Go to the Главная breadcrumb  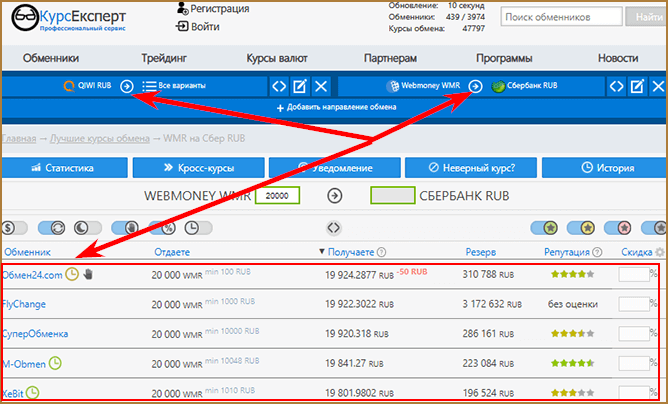19,139
